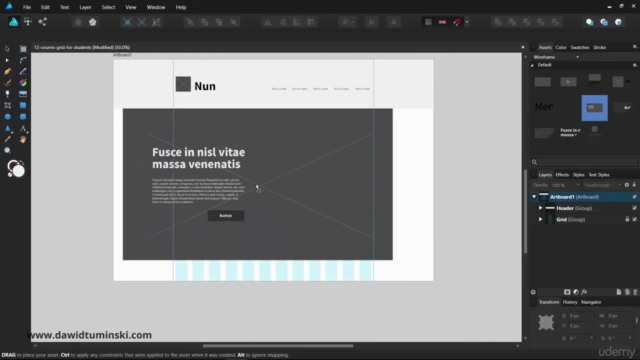
Task: Click the Add Adjustment layer icon
Action: pos(576,292)
